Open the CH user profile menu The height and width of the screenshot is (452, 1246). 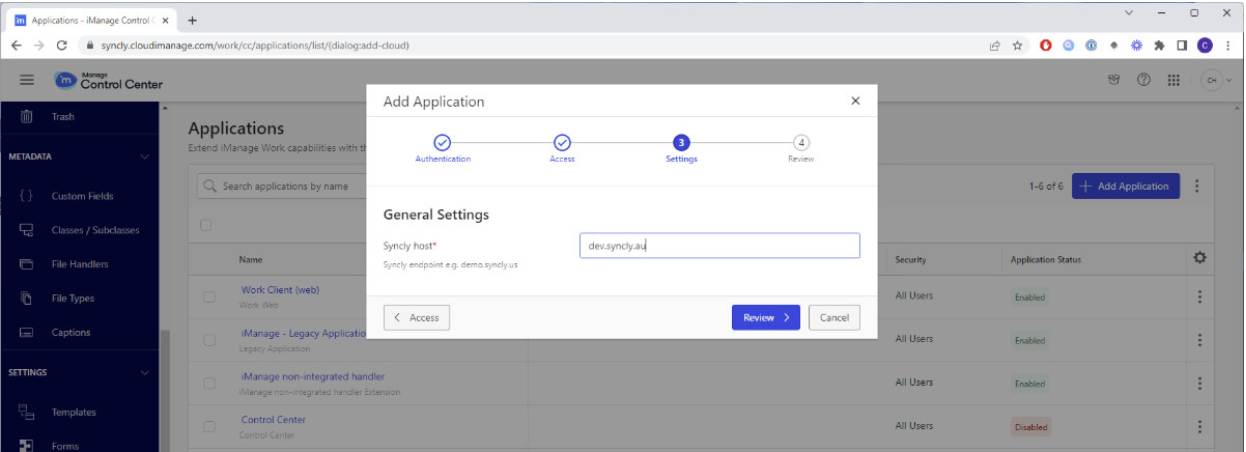(x=1216, y=81)
